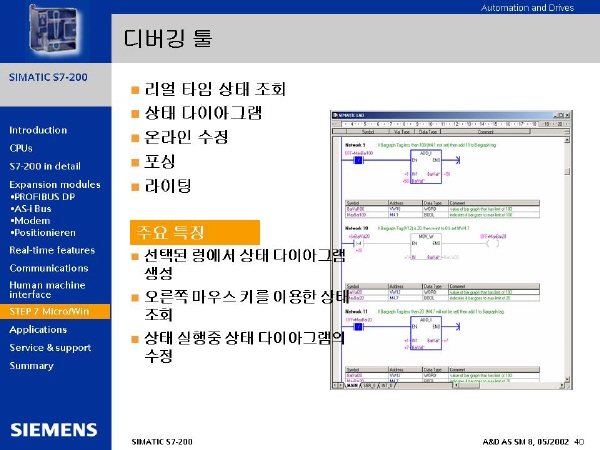Click Symbol header of Network 1 table
The width and height of the screenshot is (600, 450).
367,203
